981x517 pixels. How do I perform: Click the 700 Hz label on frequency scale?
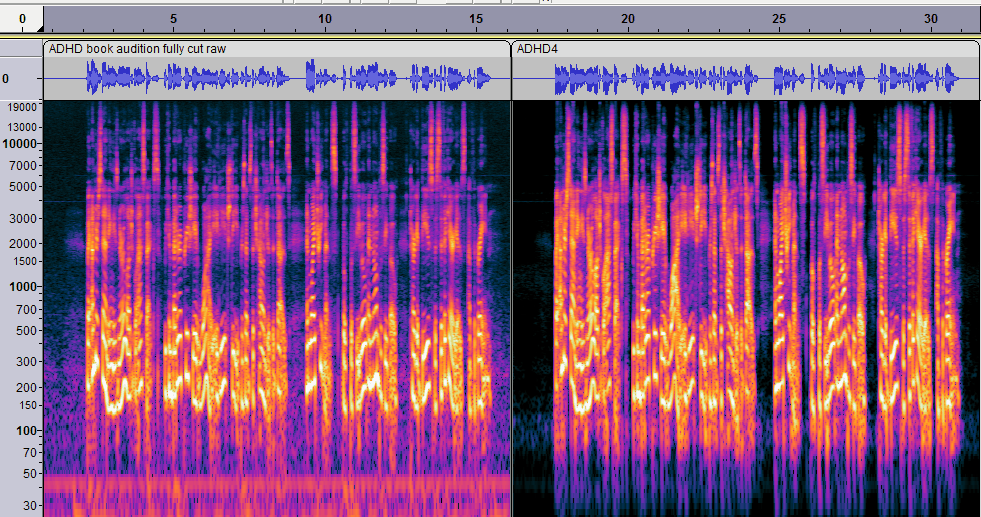[27, 310]
